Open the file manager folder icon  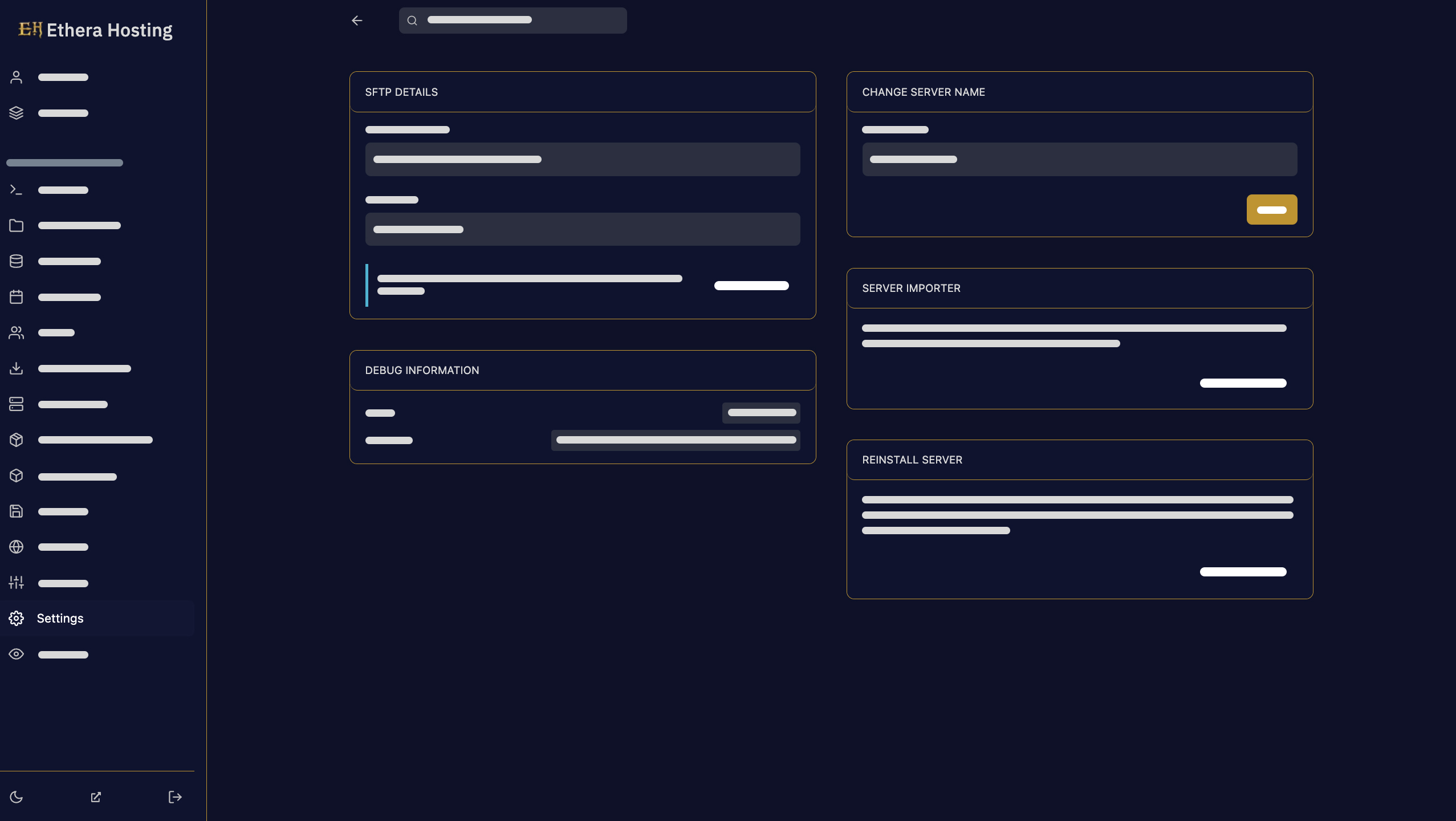[16, 225]
